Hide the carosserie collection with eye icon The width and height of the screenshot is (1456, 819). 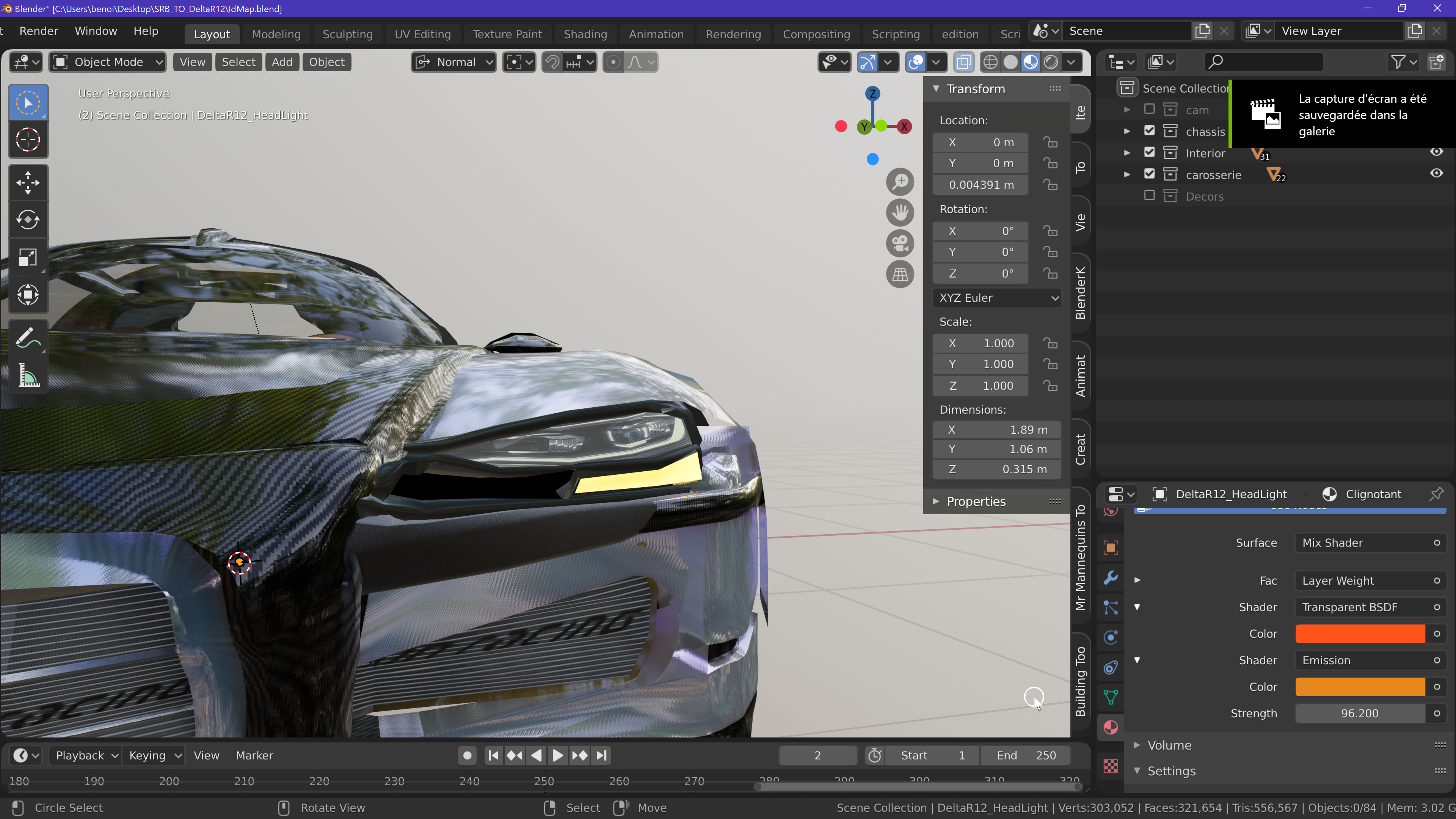pos(1436,174)
